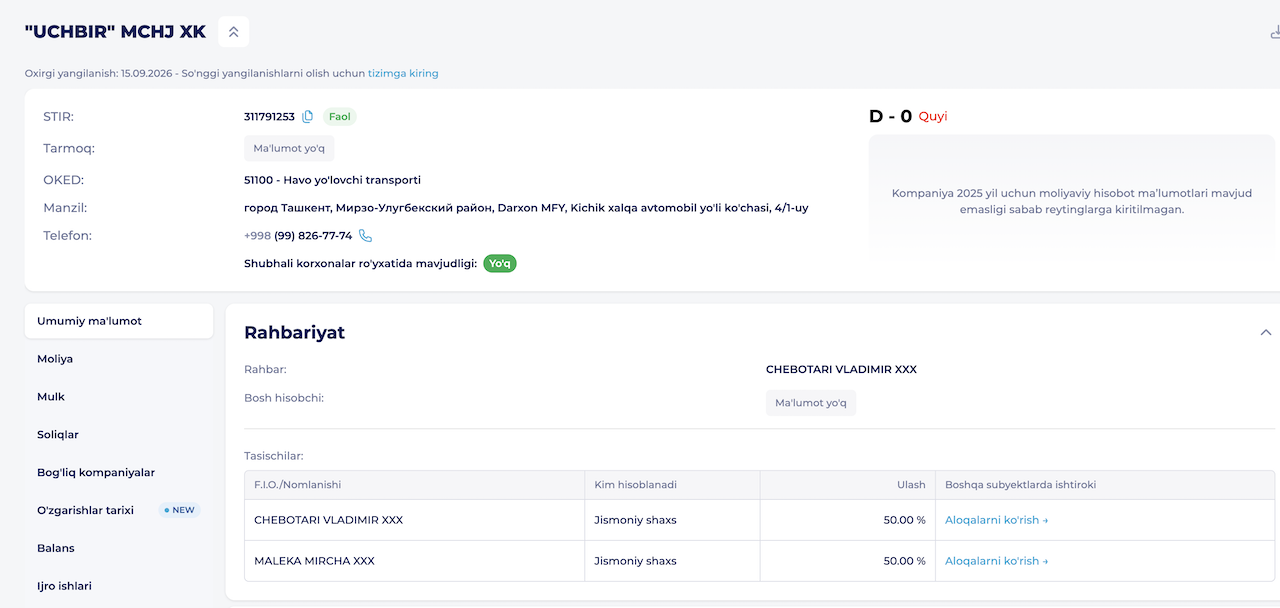
Task: Collapse the Rahbariyat section with the chevron
Action: (1266, 332)
